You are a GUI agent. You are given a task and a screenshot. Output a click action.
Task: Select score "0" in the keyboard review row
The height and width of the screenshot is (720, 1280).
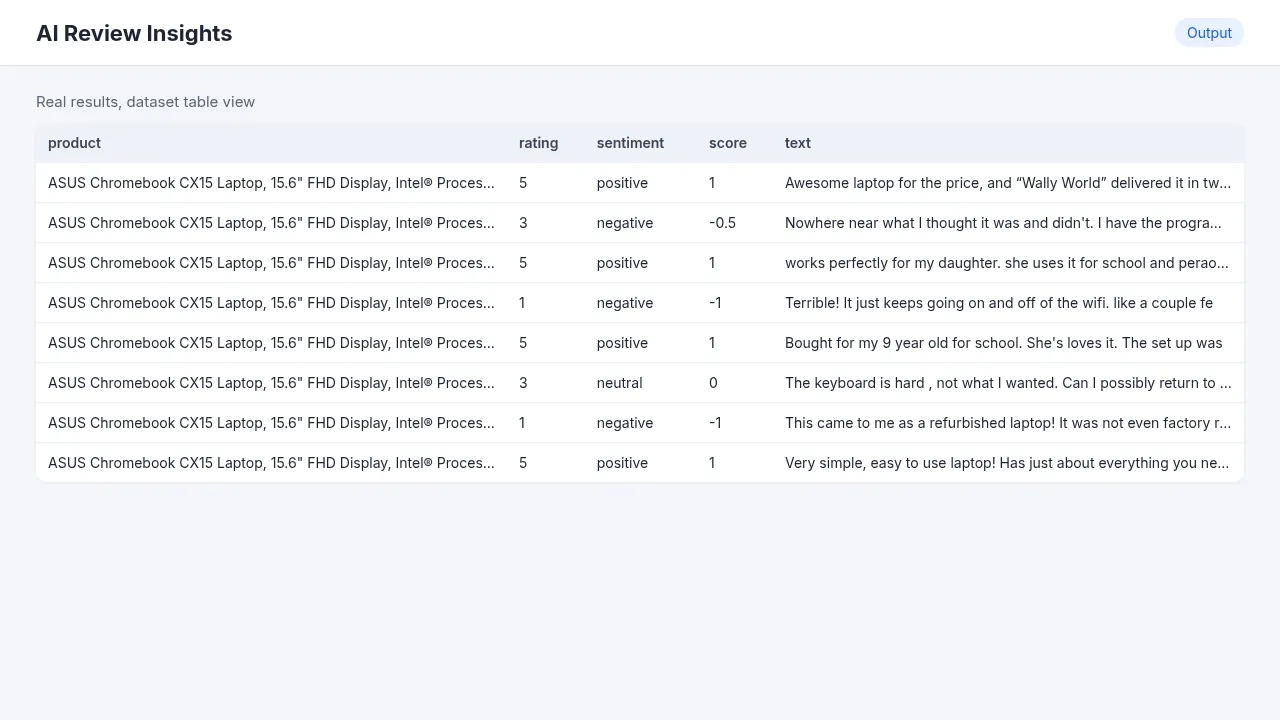[713, 383]
